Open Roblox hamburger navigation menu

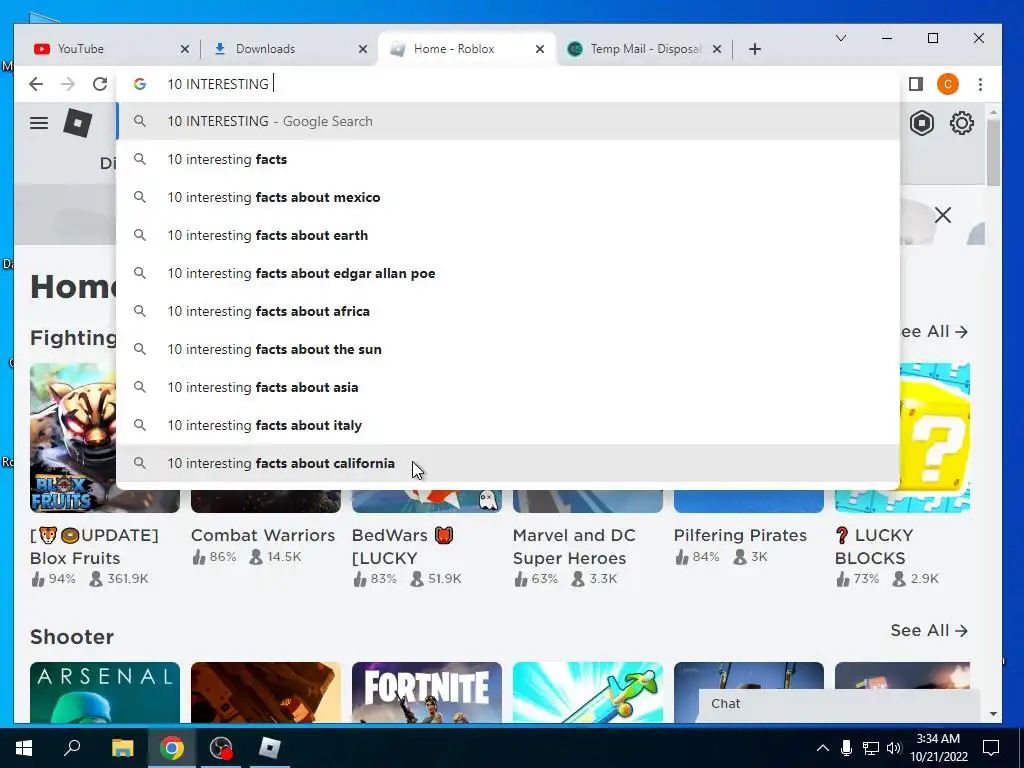click(39, 123)
